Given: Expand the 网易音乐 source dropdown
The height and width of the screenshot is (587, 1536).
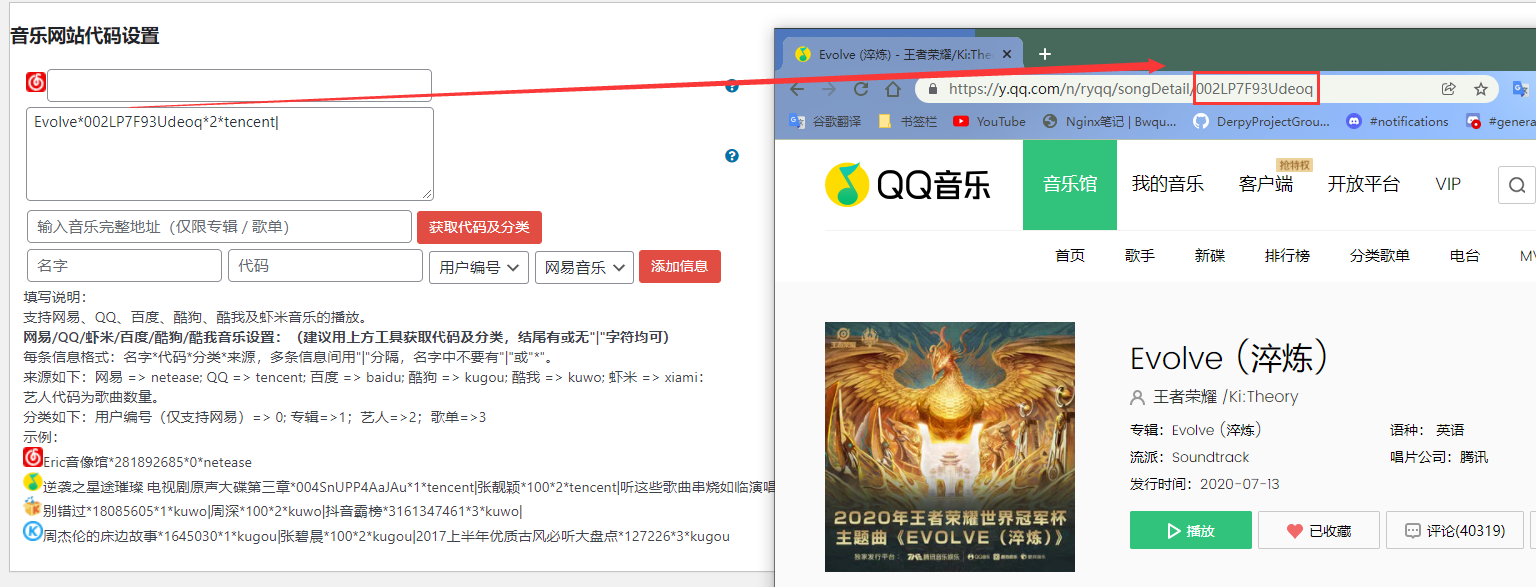Looking at the screenshot, I should pos(584,267).
